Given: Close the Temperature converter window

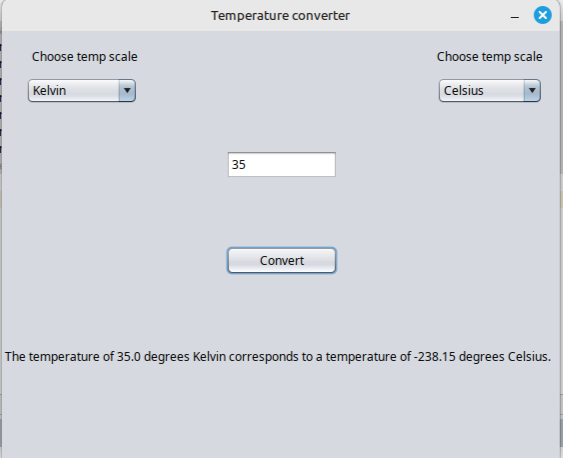Looking at the screenshot, I should (543, 15).
